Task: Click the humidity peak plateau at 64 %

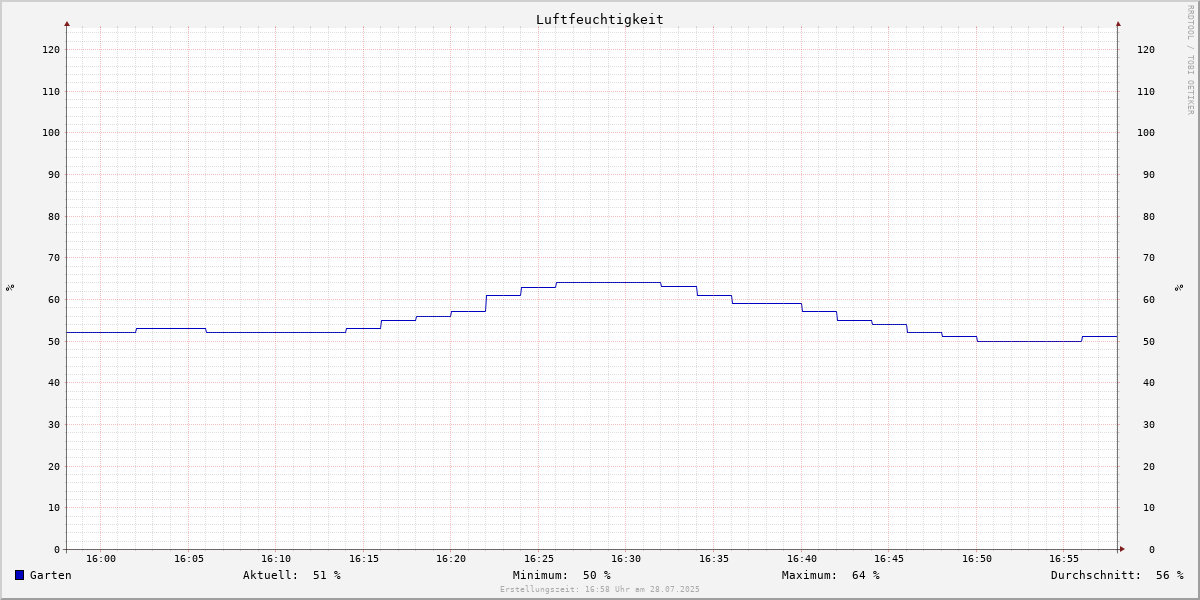Action: (609, 282)
